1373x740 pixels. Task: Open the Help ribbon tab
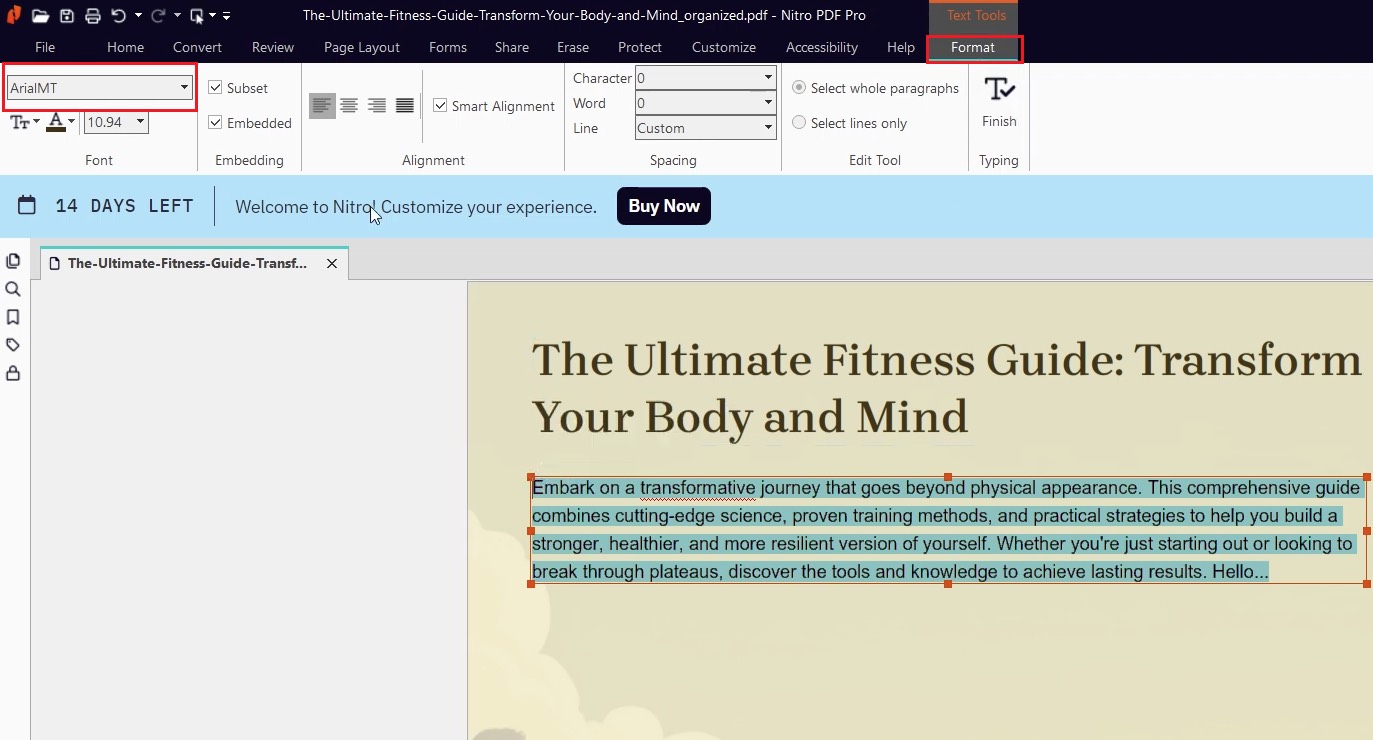pos(901,47)
